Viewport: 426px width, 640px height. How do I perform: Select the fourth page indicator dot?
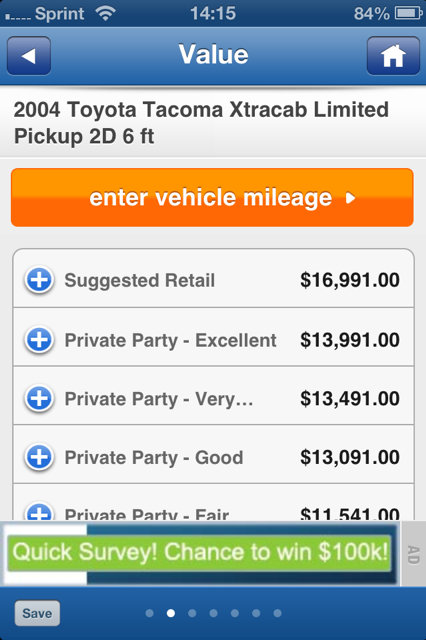(x=213, y=613)
